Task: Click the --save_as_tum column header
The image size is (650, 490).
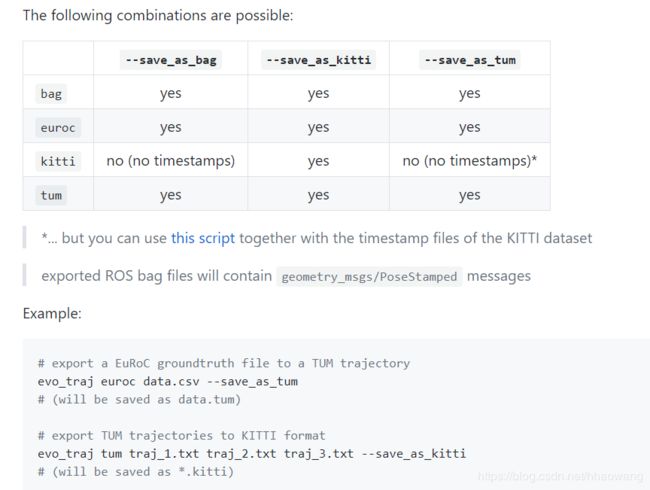Action: (x=470, y=60)
